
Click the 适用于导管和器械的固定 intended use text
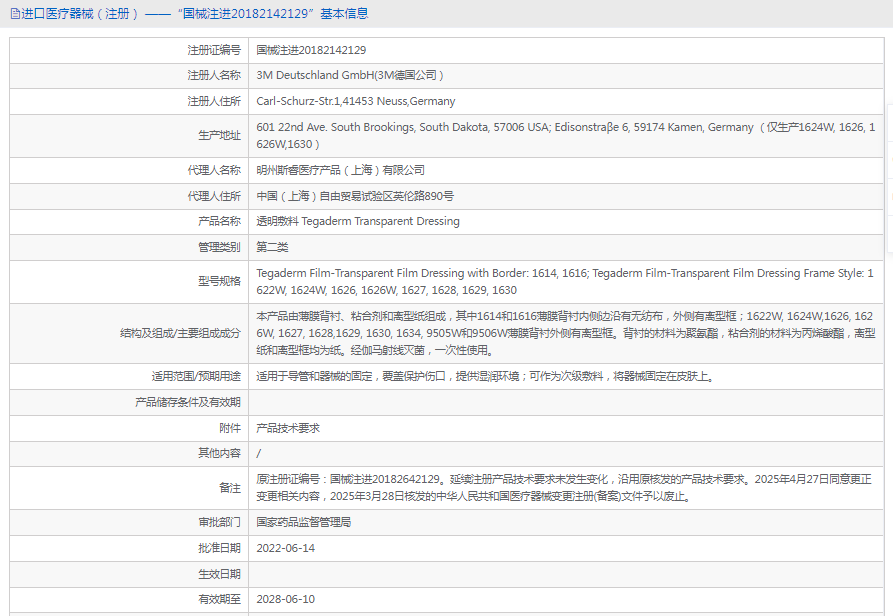486,376
